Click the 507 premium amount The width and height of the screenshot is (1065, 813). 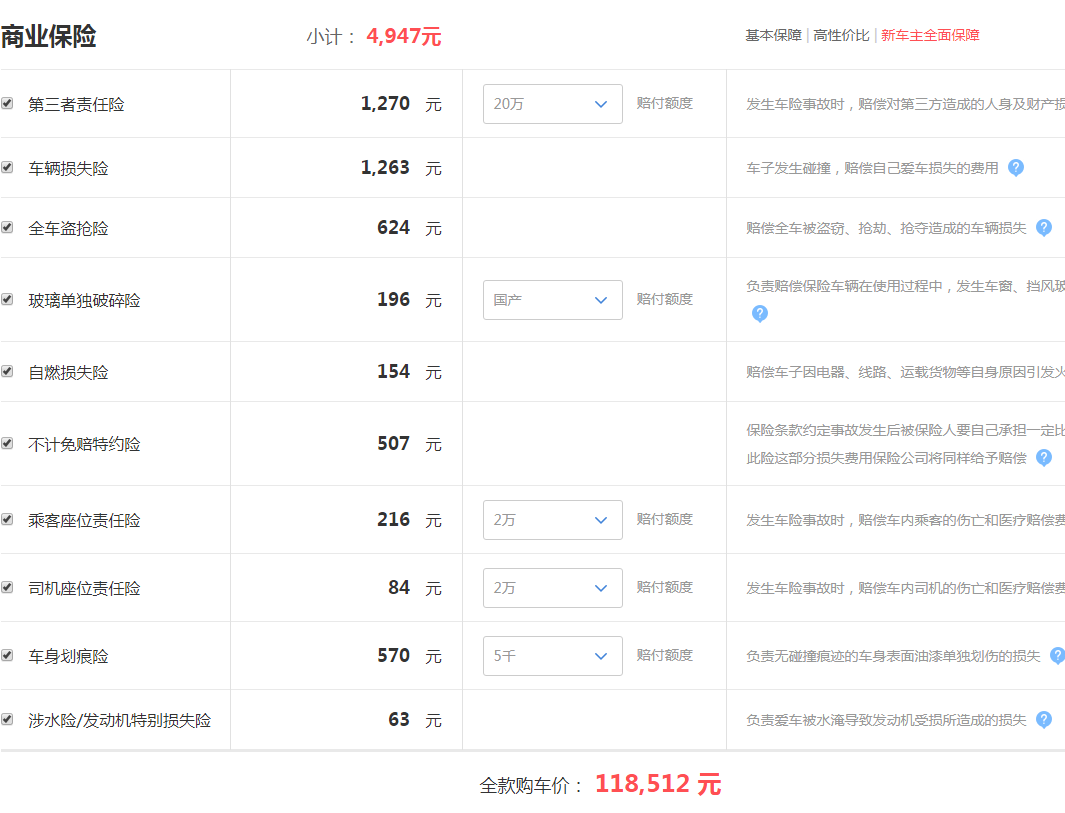393,443
